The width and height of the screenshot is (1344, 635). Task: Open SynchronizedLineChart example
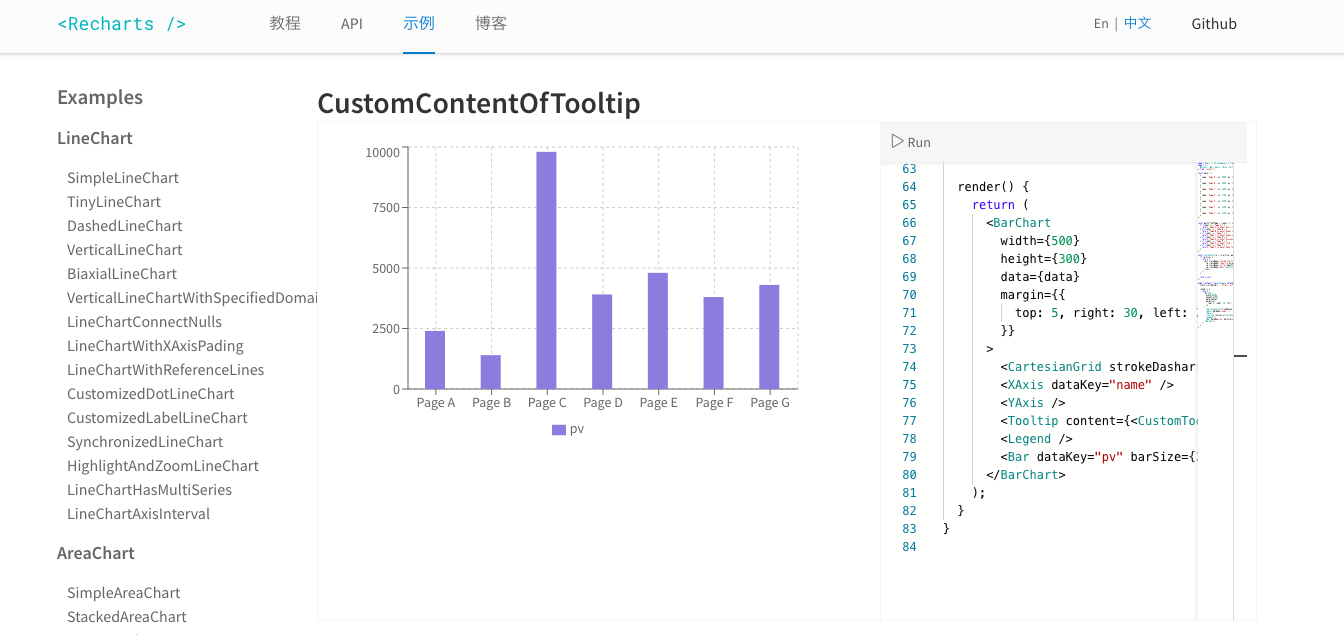pyautogui.click(x=145, y=442)
